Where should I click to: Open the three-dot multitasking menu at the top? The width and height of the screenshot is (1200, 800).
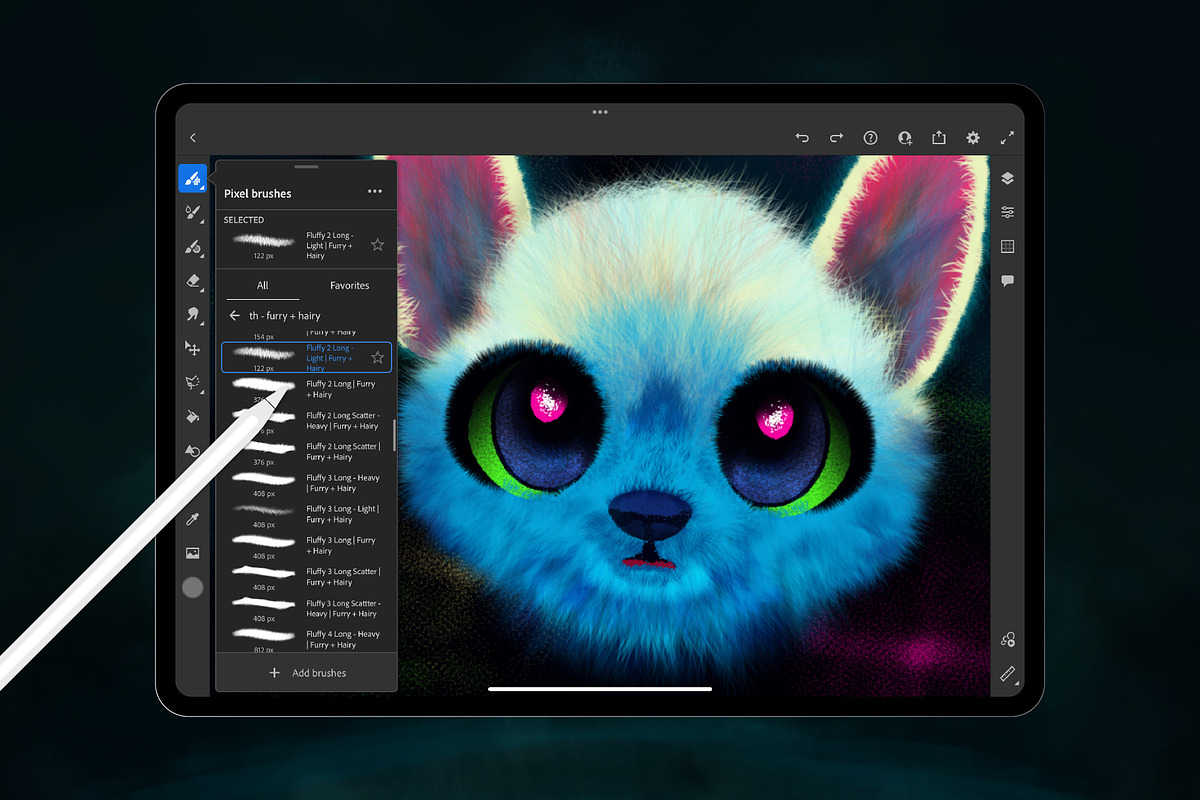(x=600, y=112)
